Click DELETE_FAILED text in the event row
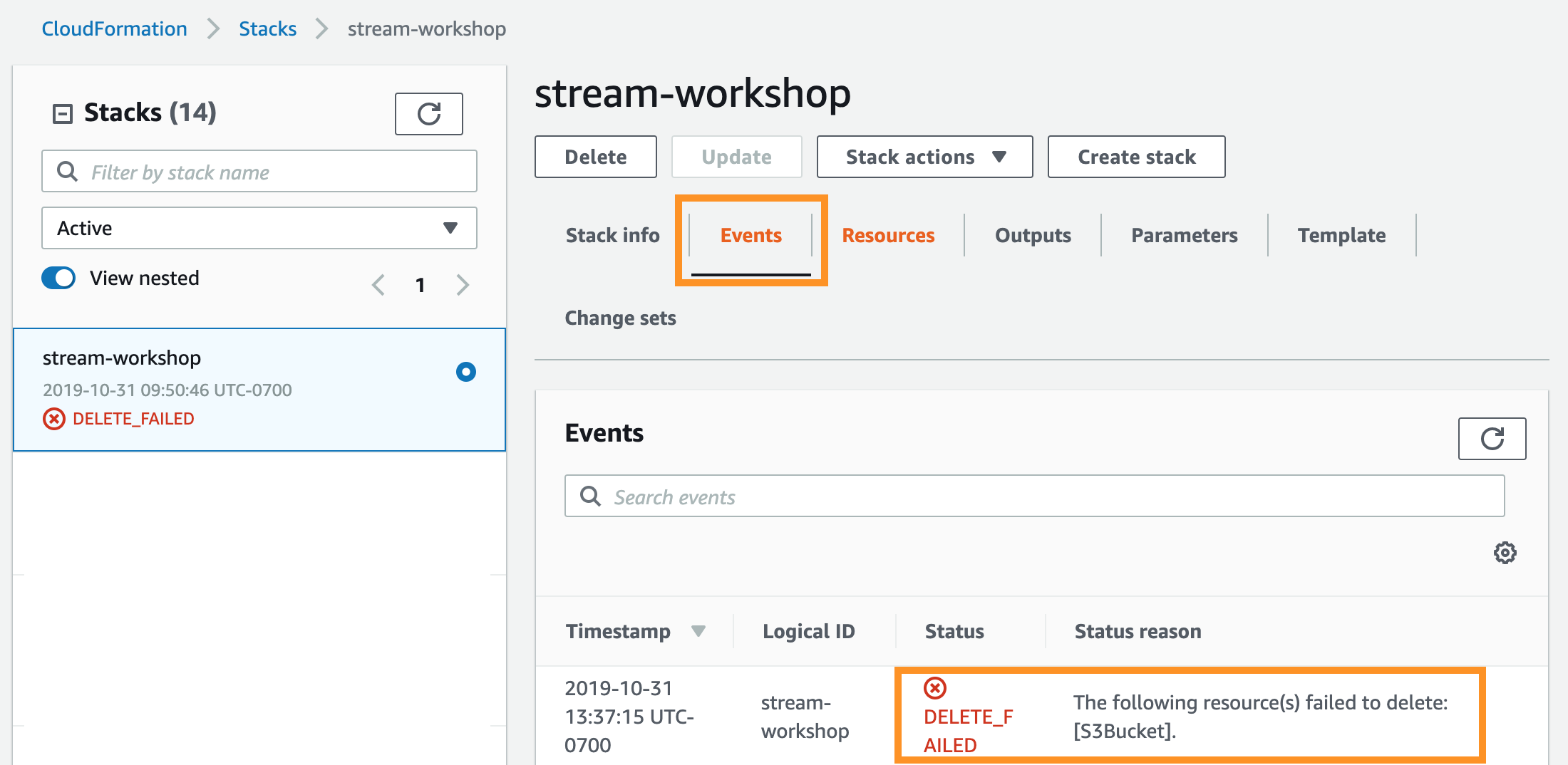The height and width of the screenshot is (765, 1568). click(x=968, y=731)
